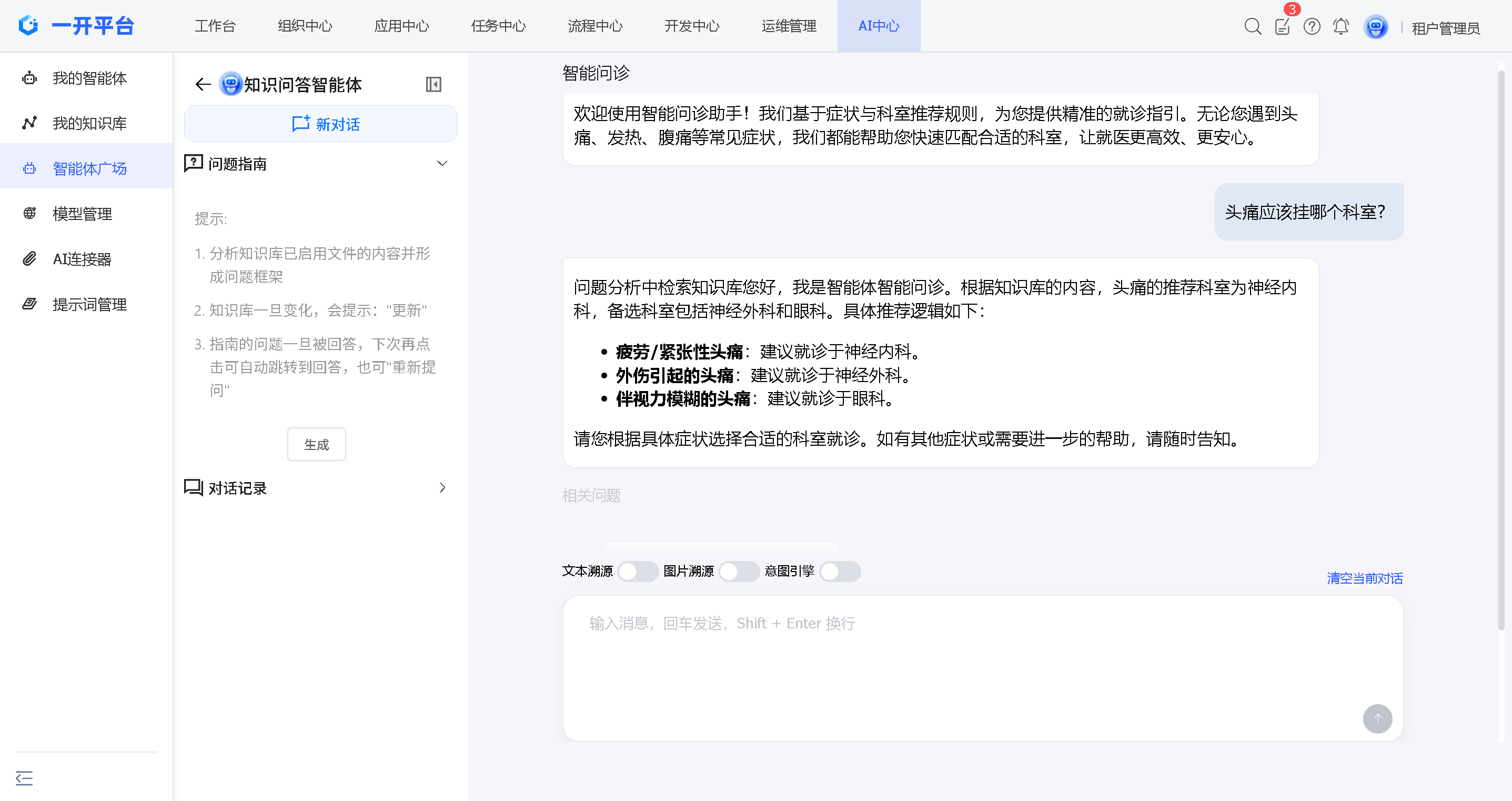Click the 生成 button
Screen dimensions: 1512x801
[x=316, y=445]
